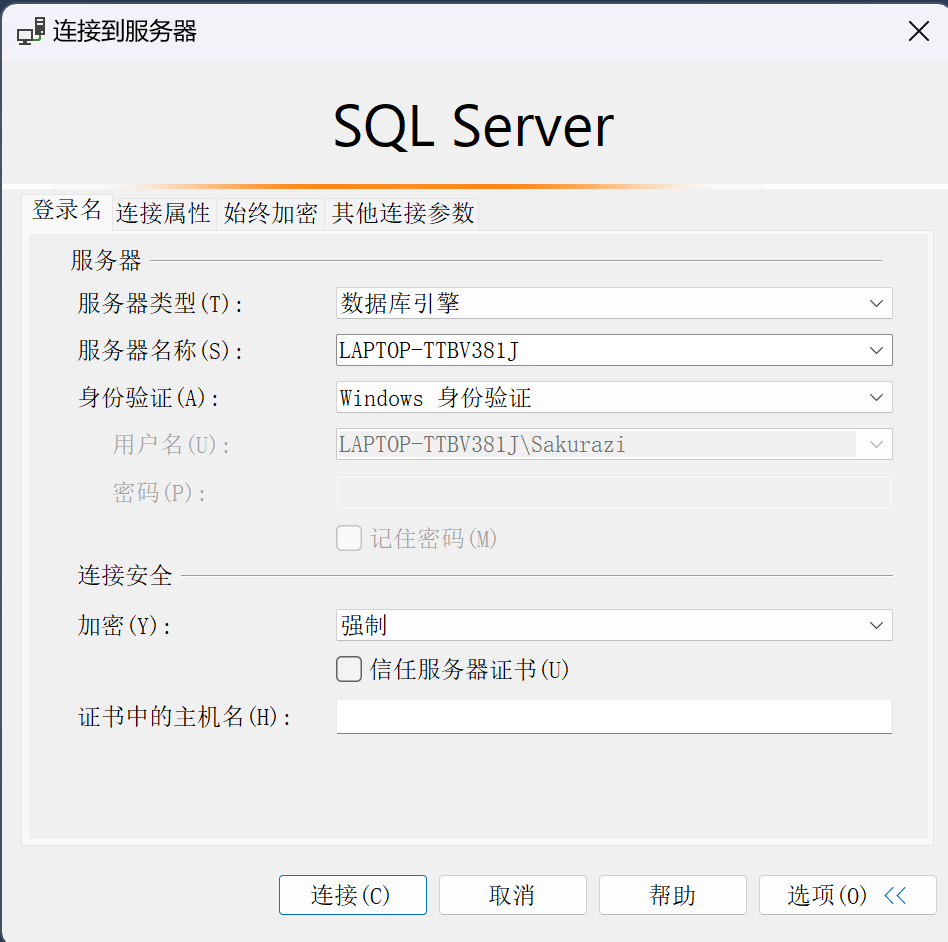Go to the 登录名 tab
Viewport: 948px width, 942px height.
click(x=66, y=213)
